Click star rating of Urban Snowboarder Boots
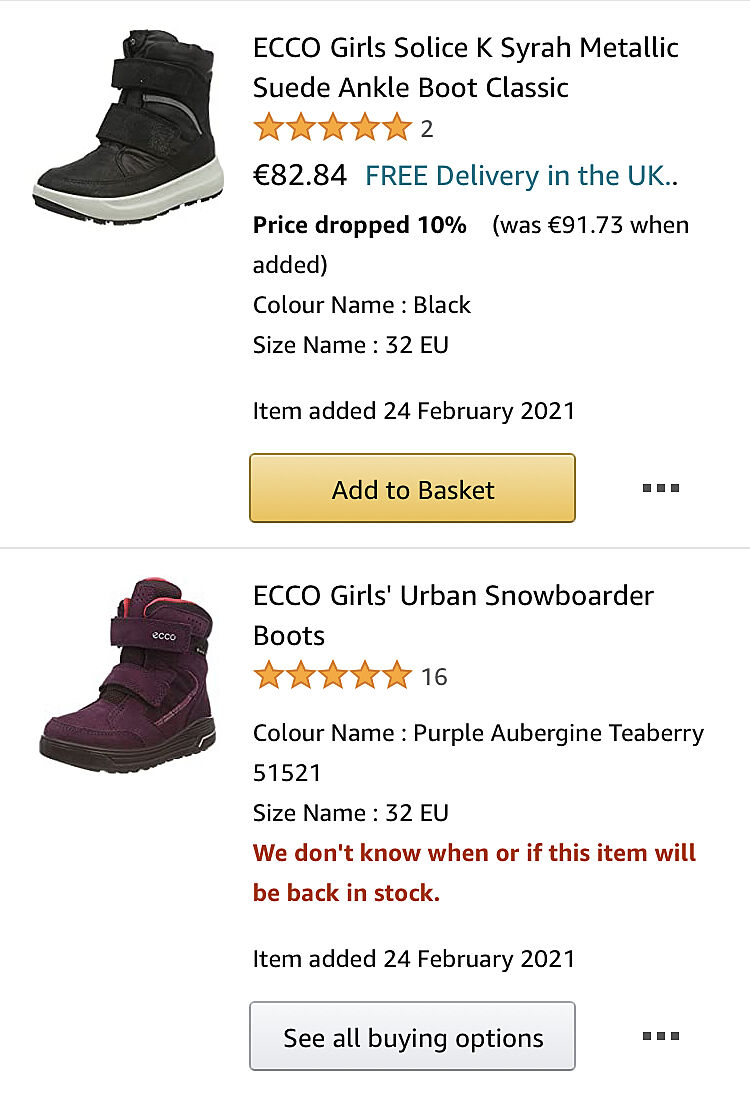This screenshot has height=1095, width=750. tap(332, 677)
